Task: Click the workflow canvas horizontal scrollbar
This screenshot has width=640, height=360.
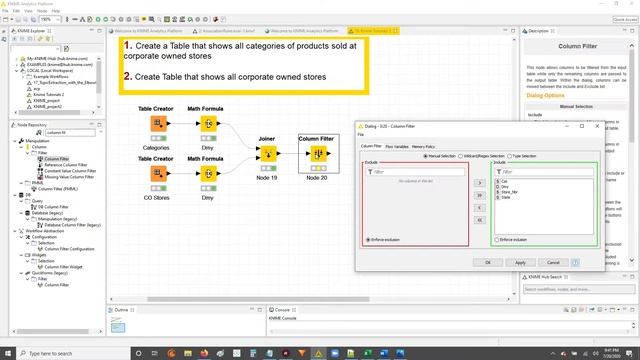Action: click(x=258, y=299)
